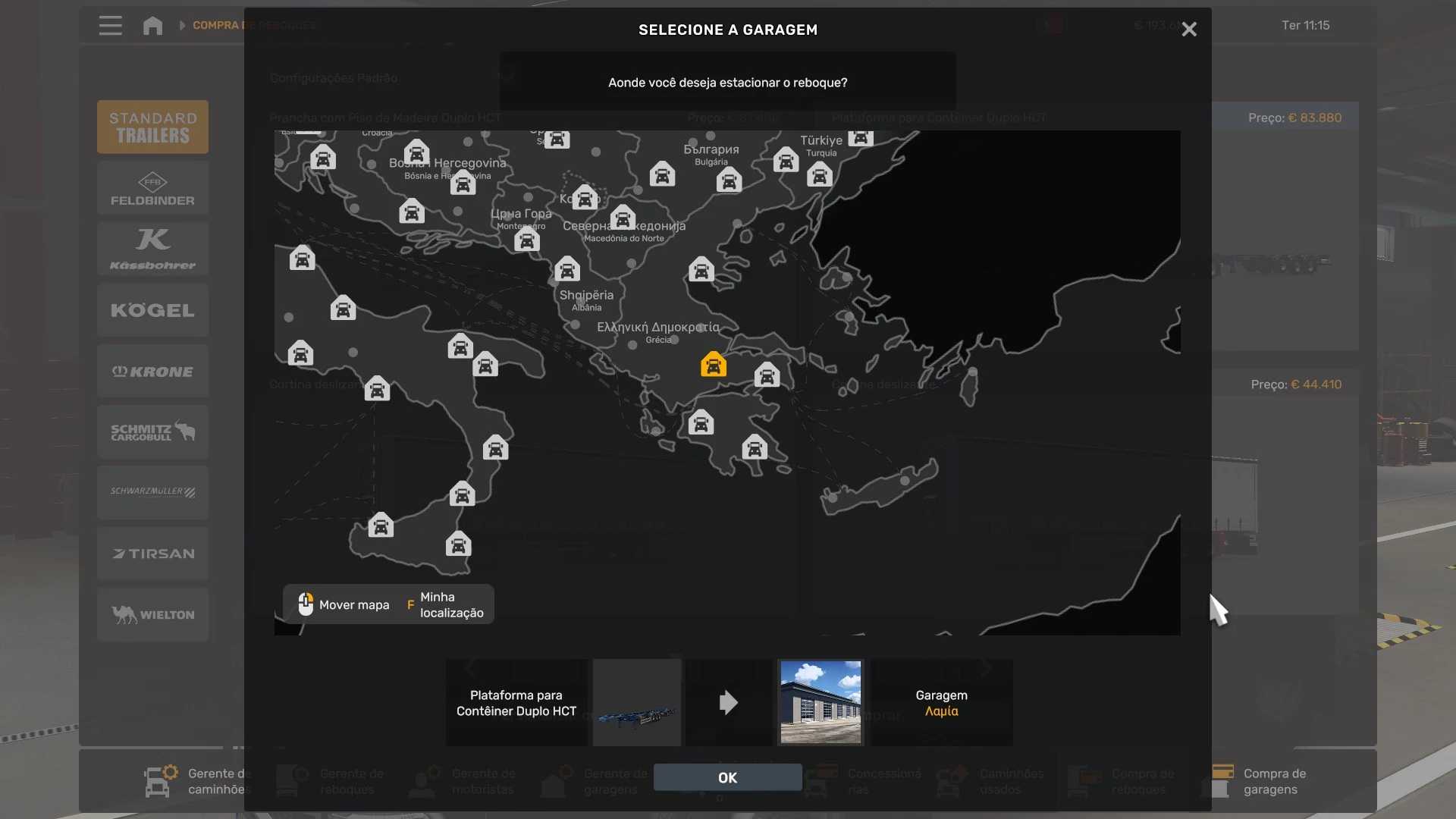Click garage icon on Северна Македонија label
The height and width of the screenshot is (819, 1456).
(623, 218)
